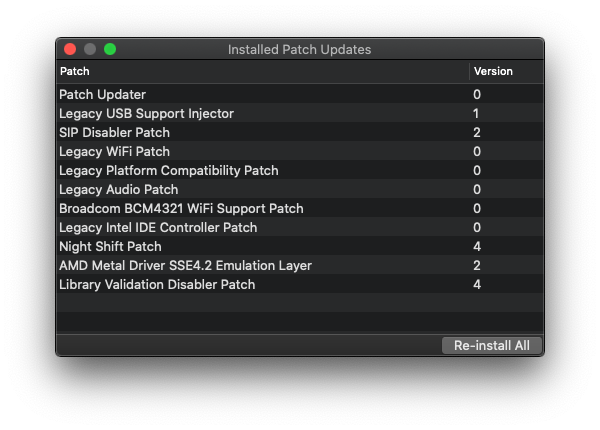Screen dimensions: 600x430
Task: Sort by the Version column header
Action: tap(507, 72)
